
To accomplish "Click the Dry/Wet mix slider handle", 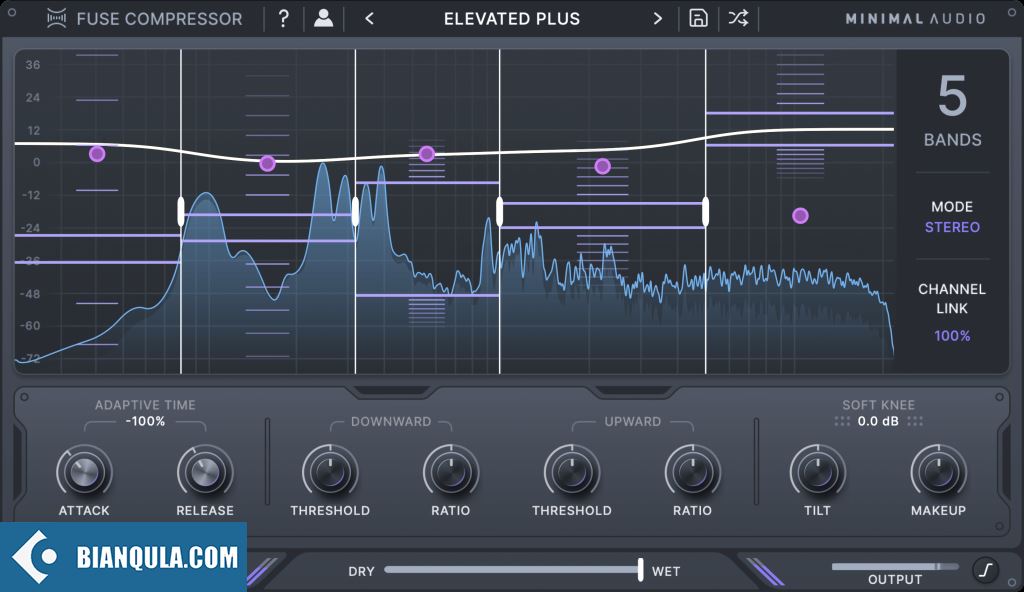I will click(x=640, y=570).
